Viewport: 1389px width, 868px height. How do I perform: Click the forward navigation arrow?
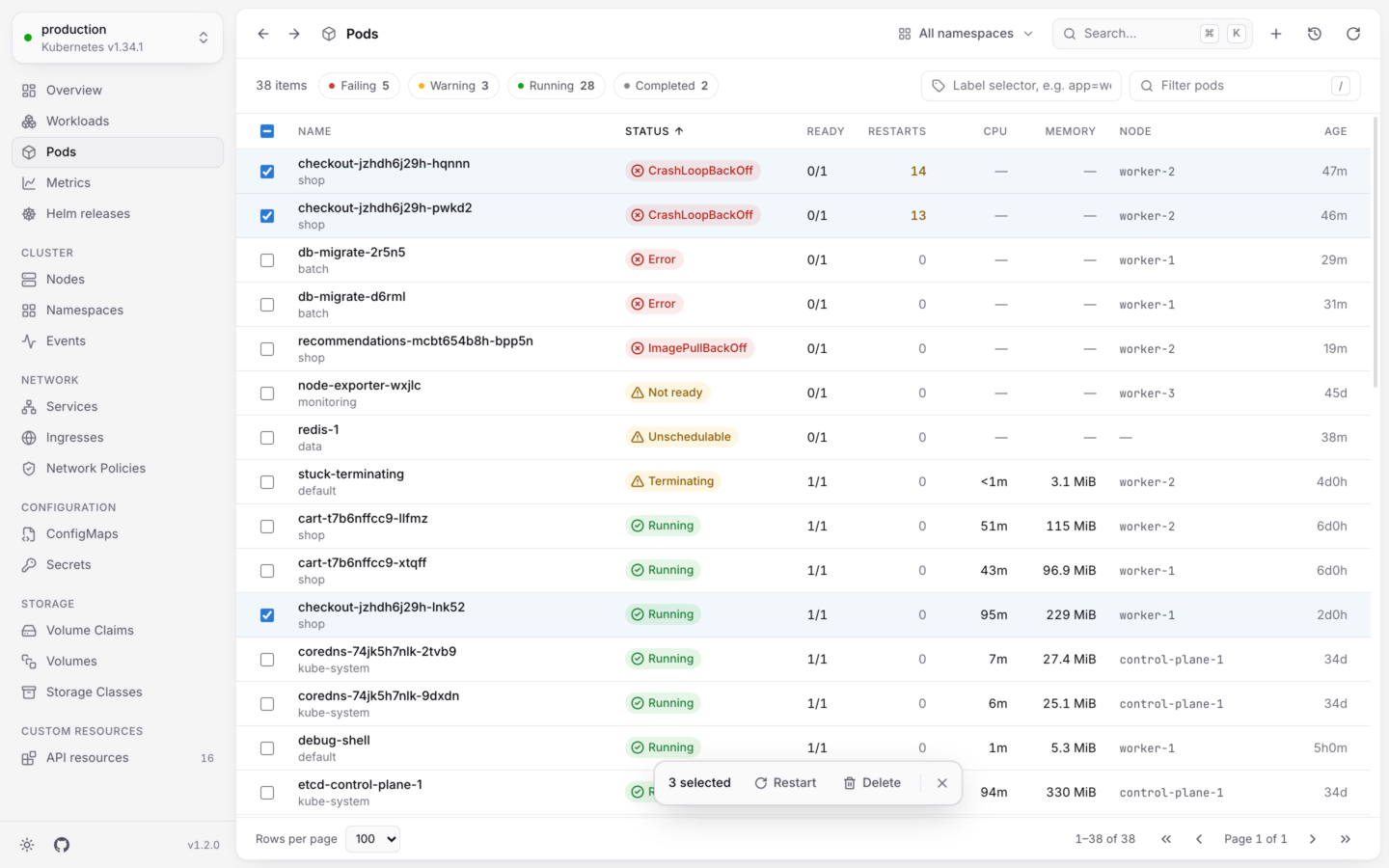tap(294, 34)
